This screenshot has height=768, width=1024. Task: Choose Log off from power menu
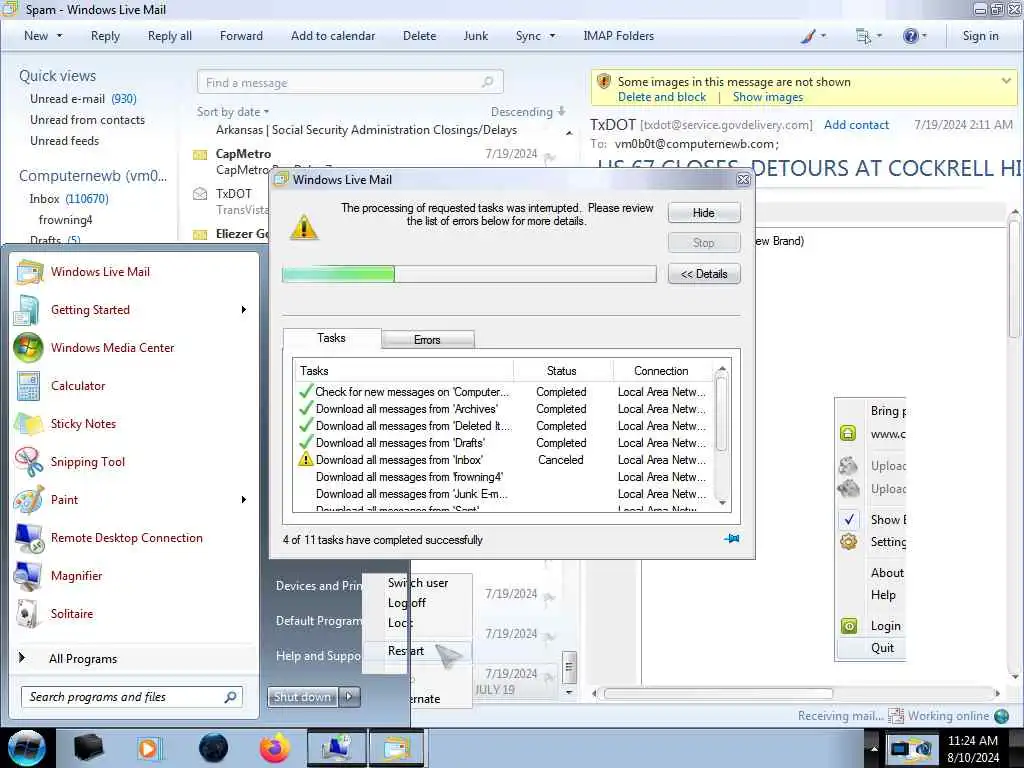point(406,602)
